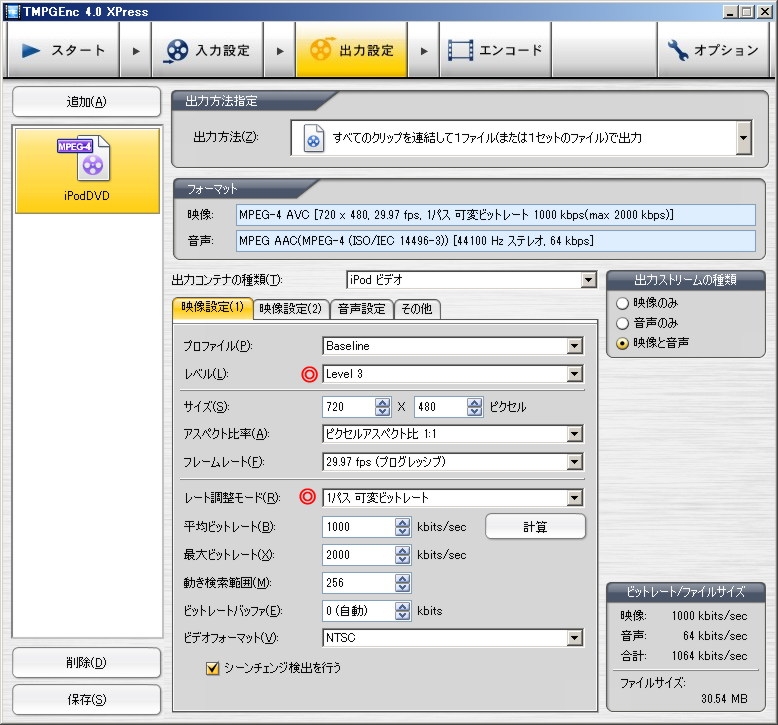Open the プロファイル Baseline dropdown
The image size is (778, 725).
(x=574, y=346)
